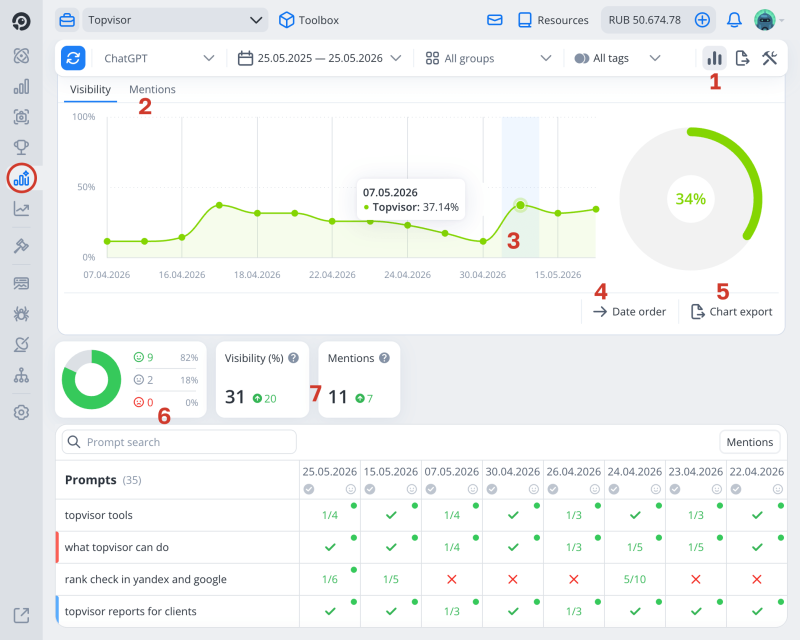800x640 pixels.
Task: Click the 26.04.2026 column date header
Action: click(x=573, y=472)
